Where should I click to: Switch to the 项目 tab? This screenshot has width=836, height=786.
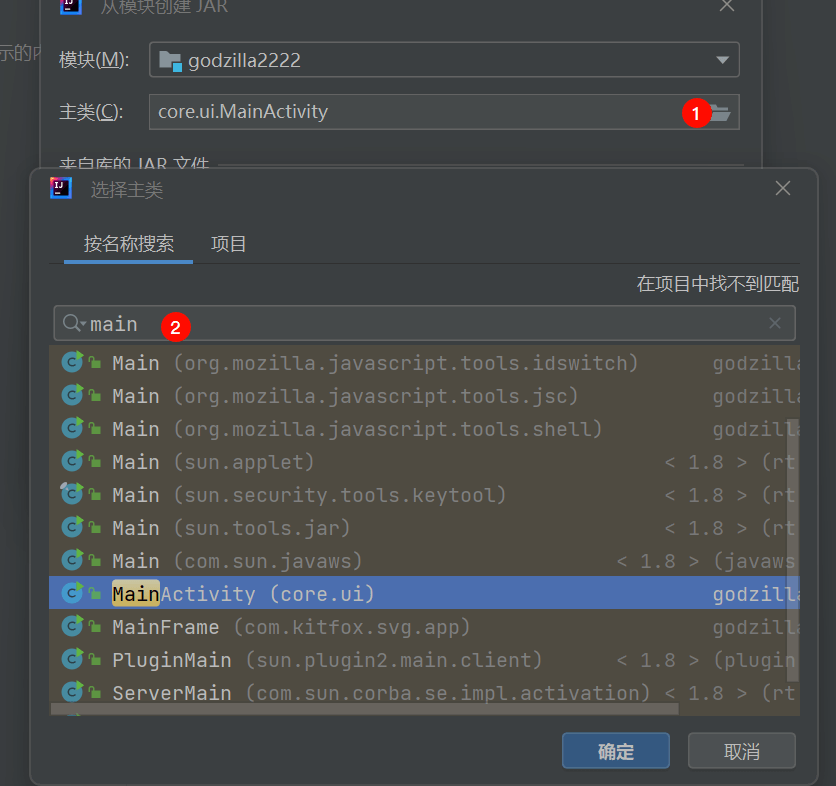pos(229,244)
